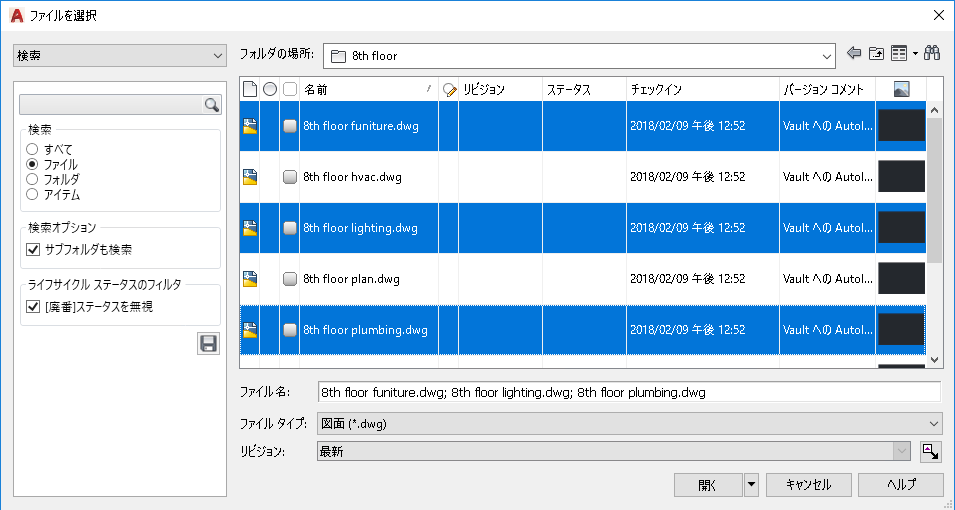
Task: Select file name 8th floor hvac.dwg
Action: 353,177
